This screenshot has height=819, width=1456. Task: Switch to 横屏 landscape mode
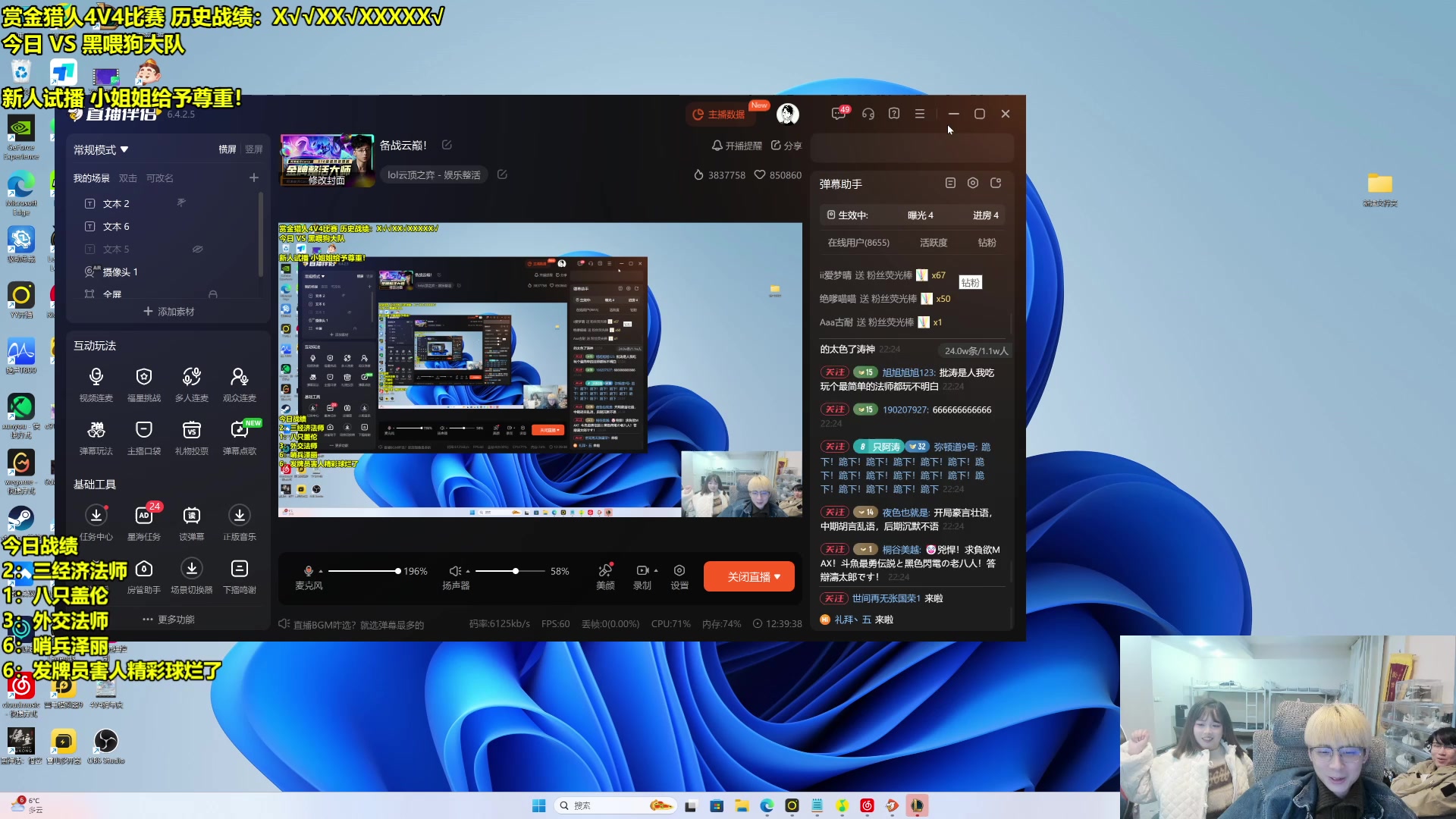point(227,149)
